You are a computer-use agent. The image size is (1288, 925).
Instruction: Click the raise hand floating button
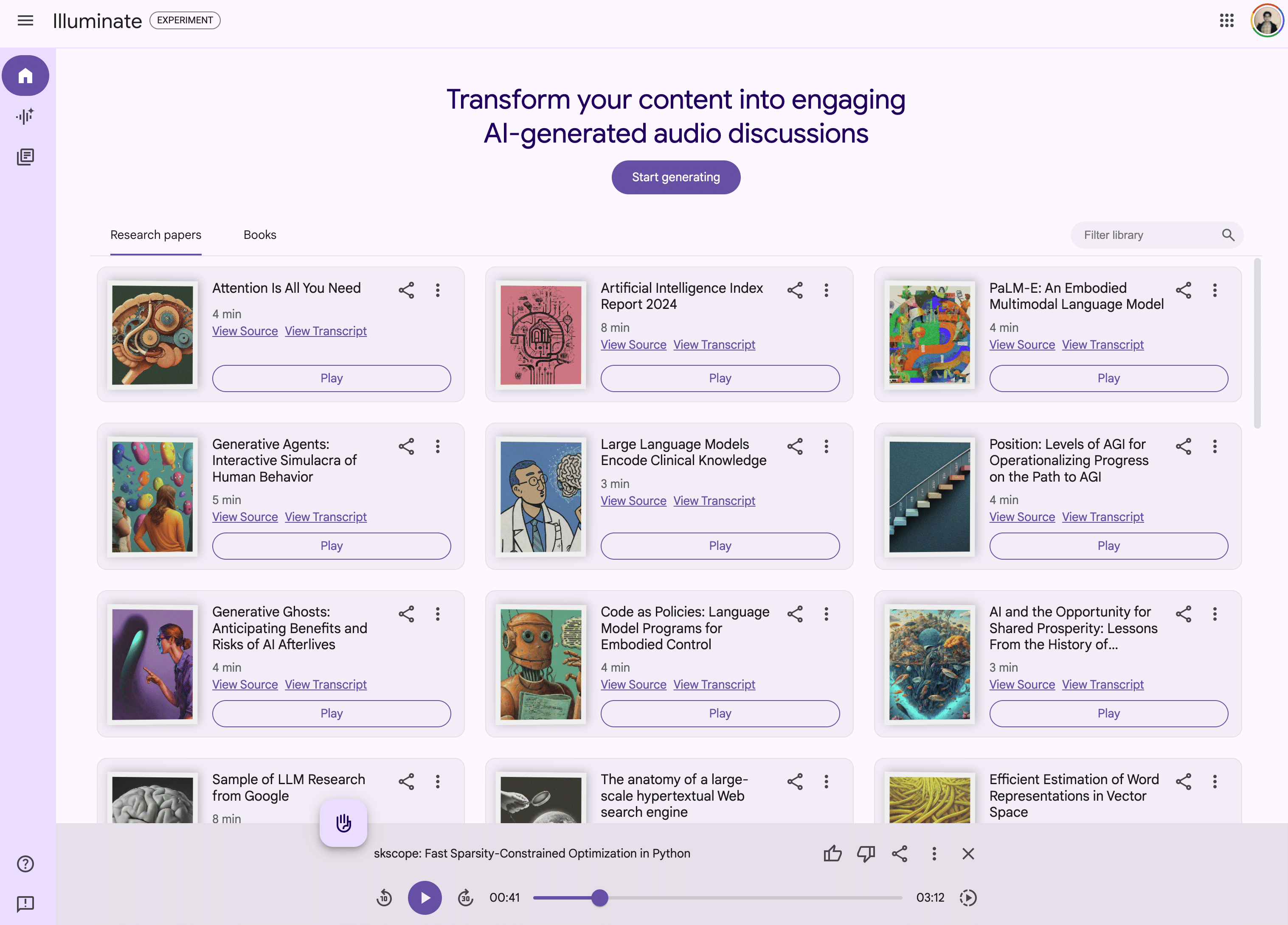[x=343, y=823]
